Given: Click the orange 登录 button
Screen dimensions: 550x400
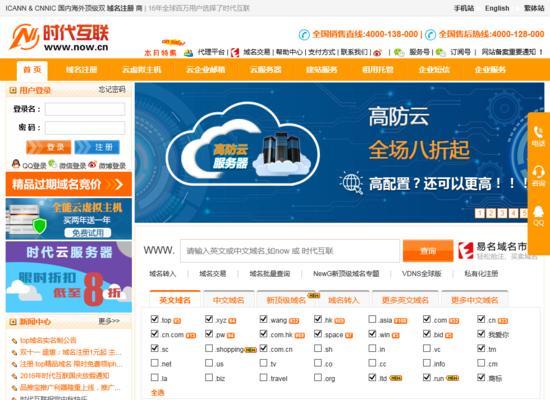Looking at the screenshot, I should click(49, 147).
